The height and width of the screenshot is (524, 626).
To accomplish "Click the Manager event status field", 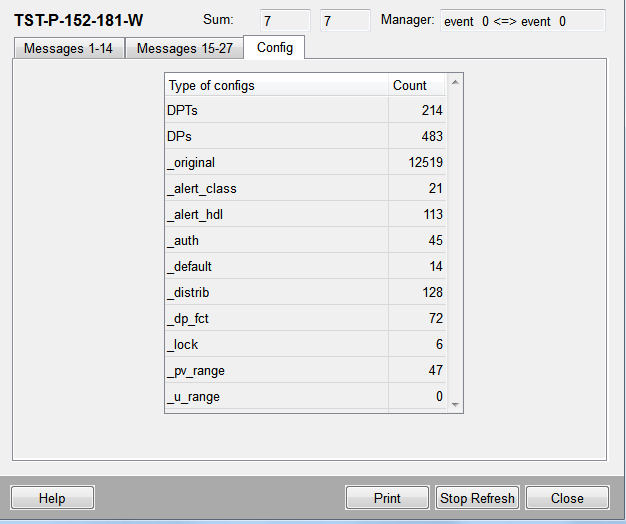I will [x=522, y=21].
